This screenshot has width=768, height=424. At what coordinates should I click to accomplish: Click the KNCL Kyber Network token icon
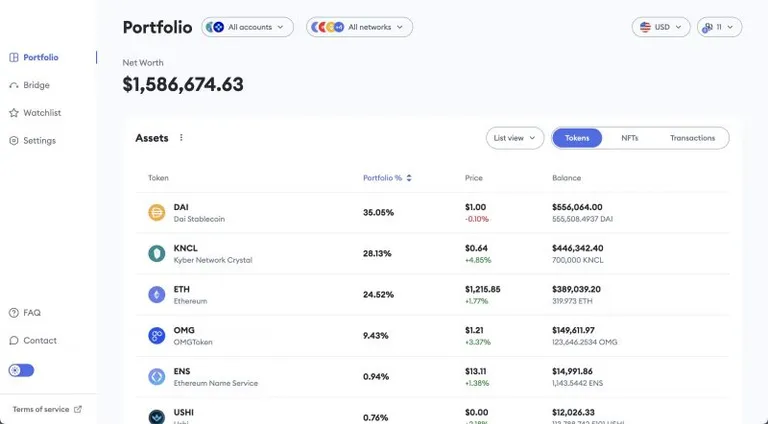tap(157, 254)
